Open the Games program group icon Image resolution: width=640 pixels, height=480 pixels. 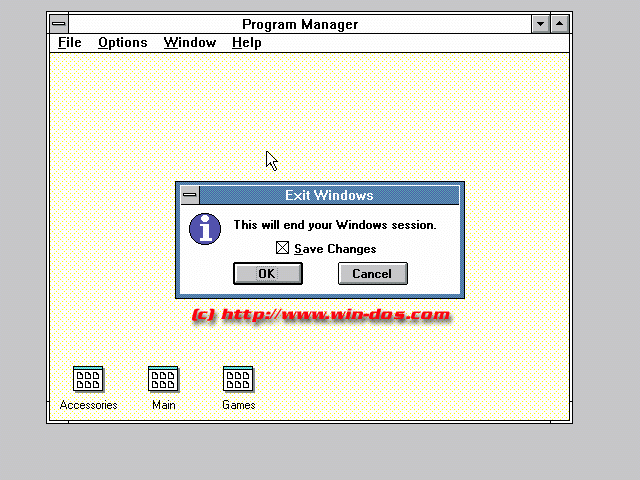tap(238, 380)
